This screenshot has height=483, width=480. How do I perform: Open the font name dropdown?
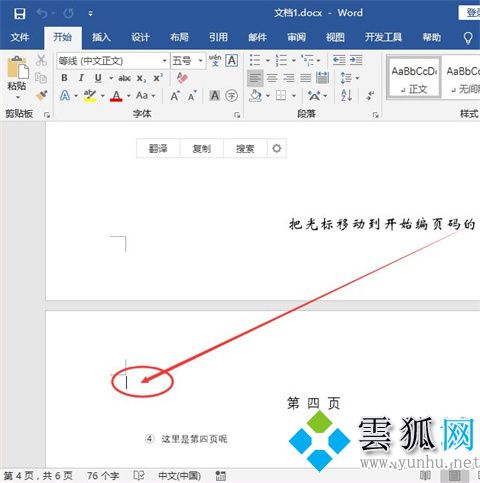(x=165, y=61)
